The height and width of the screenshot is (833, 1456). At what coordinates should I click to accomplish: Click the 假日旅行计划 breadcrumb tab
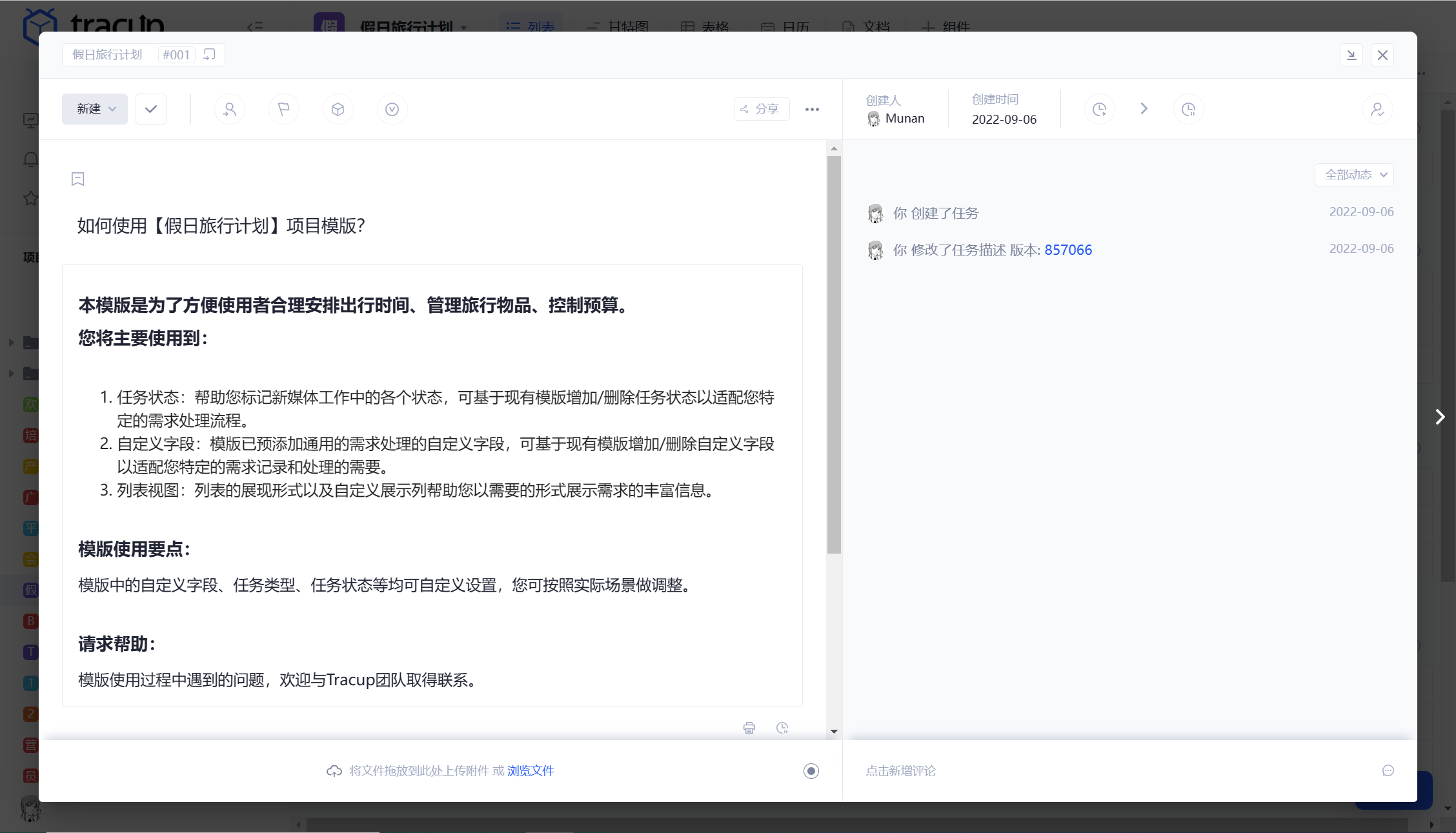point(107,55)
